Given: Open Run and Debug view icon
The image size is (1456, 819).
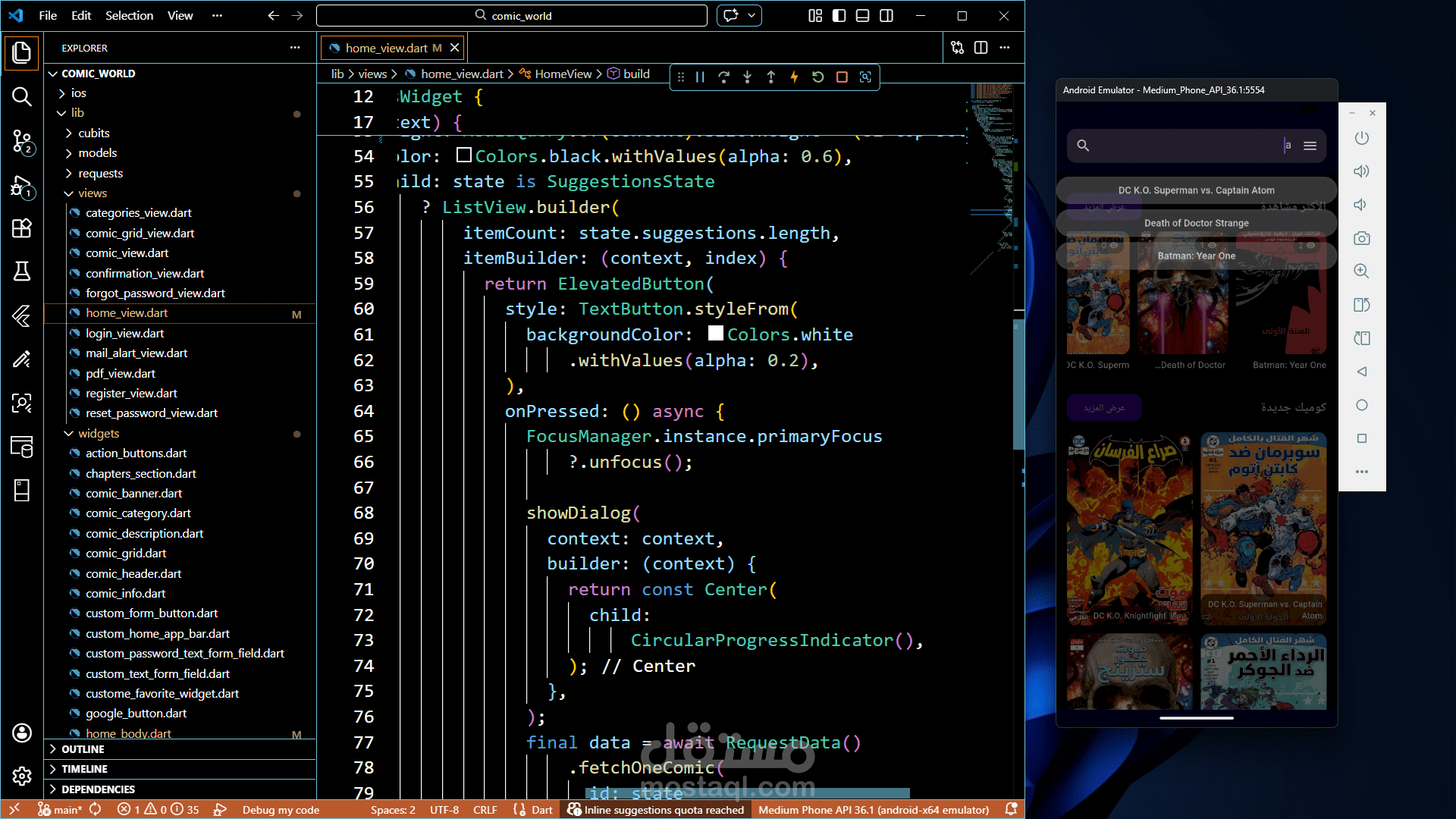Looking at the screenshot, I should pos(21,186).
